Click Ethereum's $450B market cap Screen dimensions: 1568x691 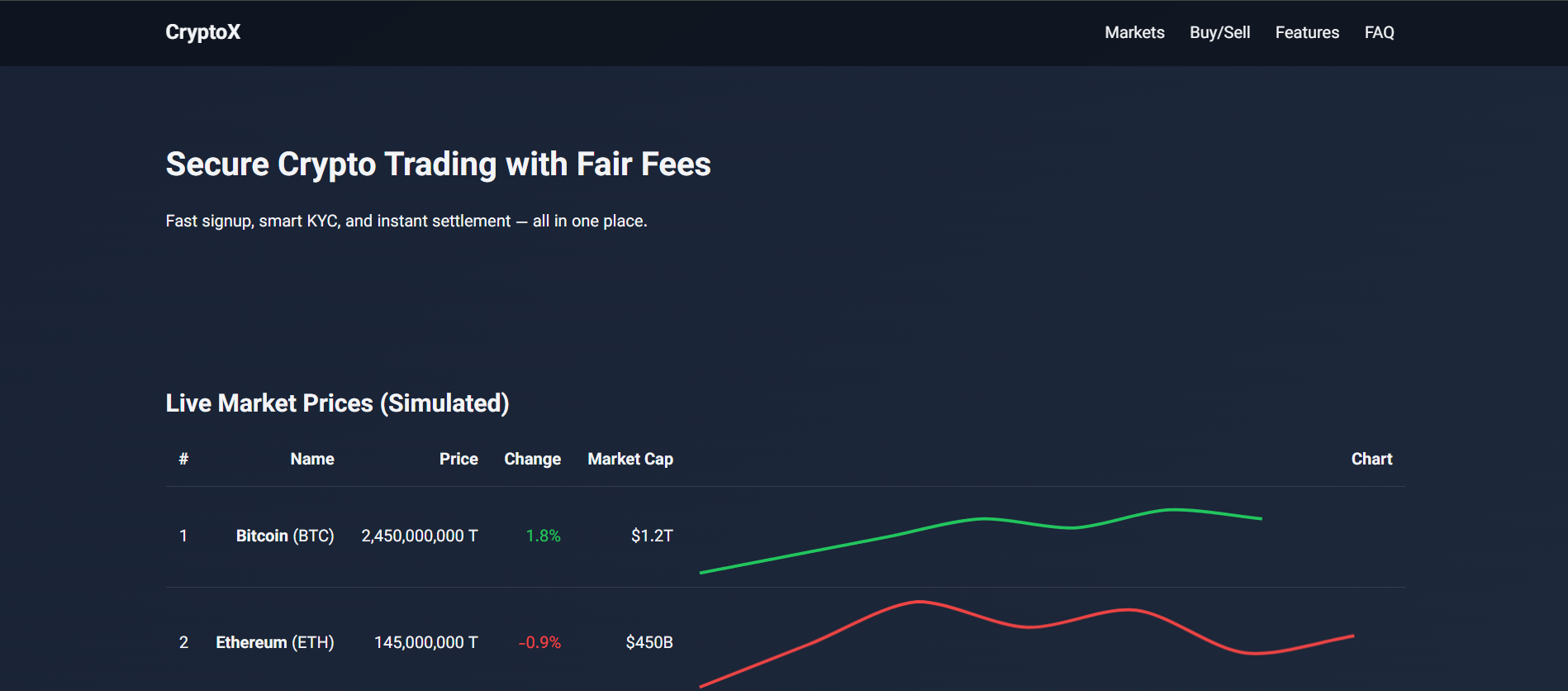pyautogui.click(x=649, y=642)
